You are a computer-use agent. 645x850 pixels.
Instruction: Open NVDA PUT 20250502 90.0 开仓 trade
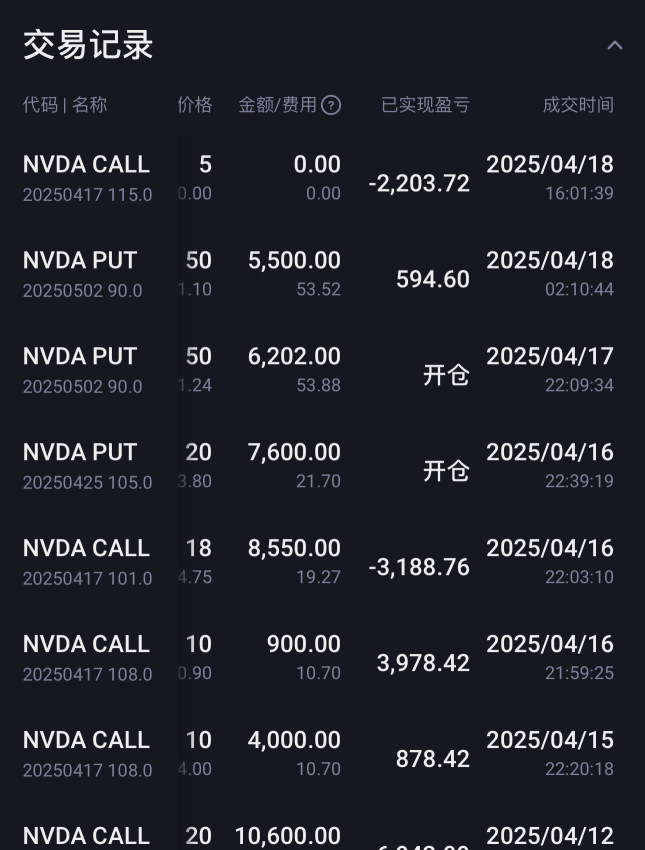pyautogui.click(x=322, y=370)
